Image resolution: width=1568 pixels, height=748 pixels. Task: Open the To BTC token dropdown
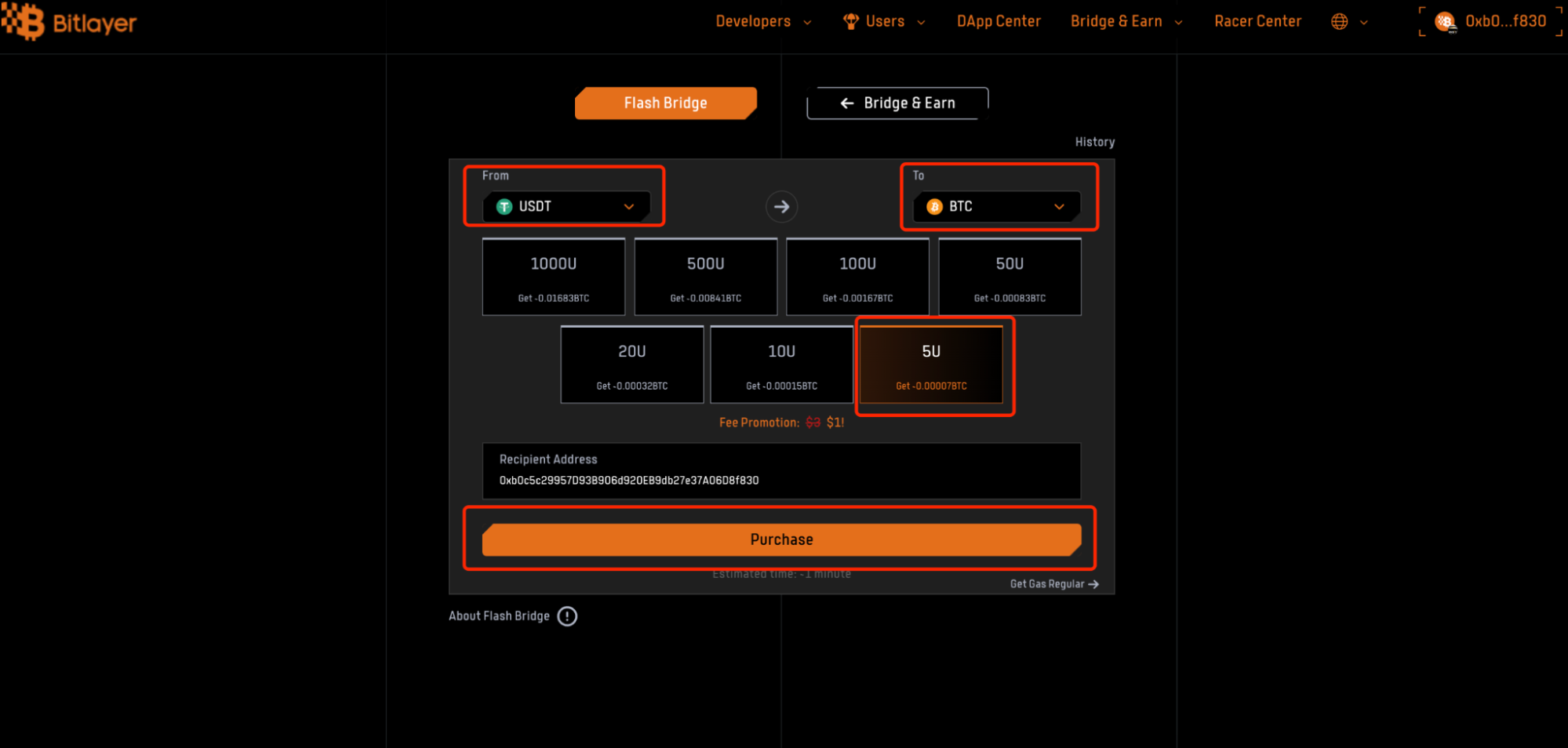pyautogui.click(x=997, y=207)
